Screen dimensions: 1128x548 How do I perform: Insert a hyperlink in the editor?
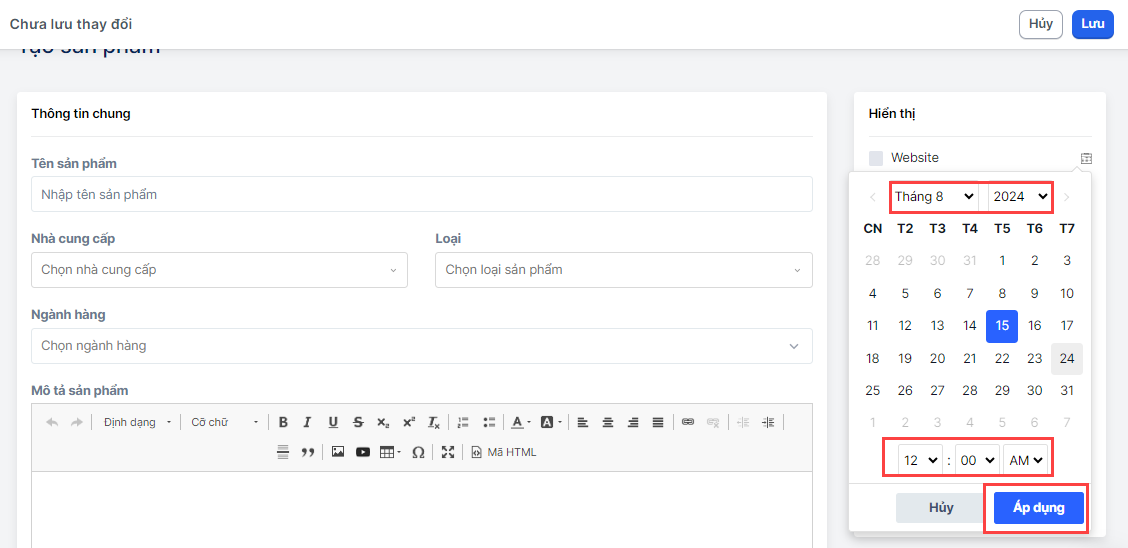click(x=688, y=422)
